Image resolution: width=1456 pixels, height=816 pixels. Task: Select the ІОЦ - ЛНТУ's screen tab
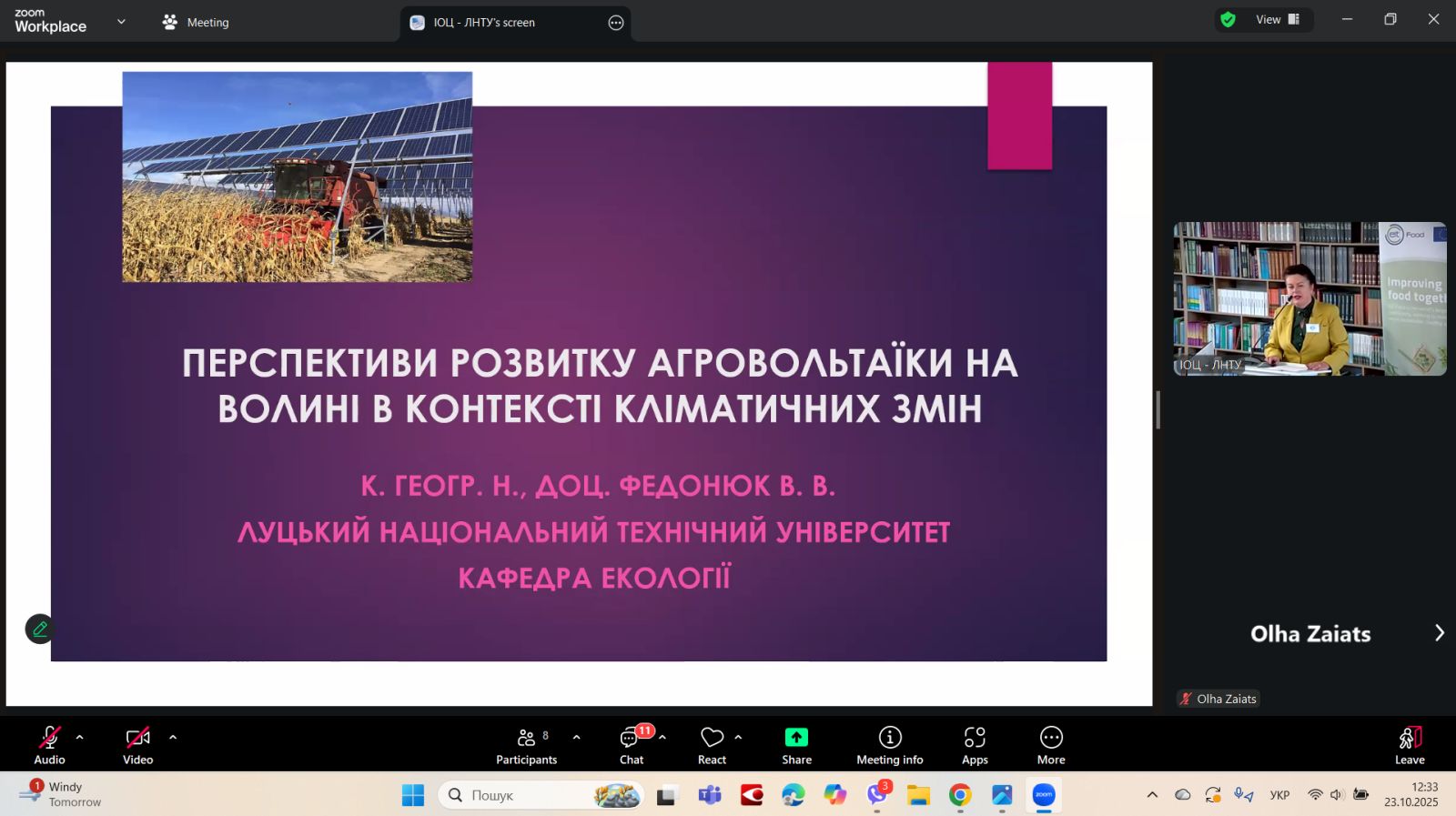tap(484, 23)
